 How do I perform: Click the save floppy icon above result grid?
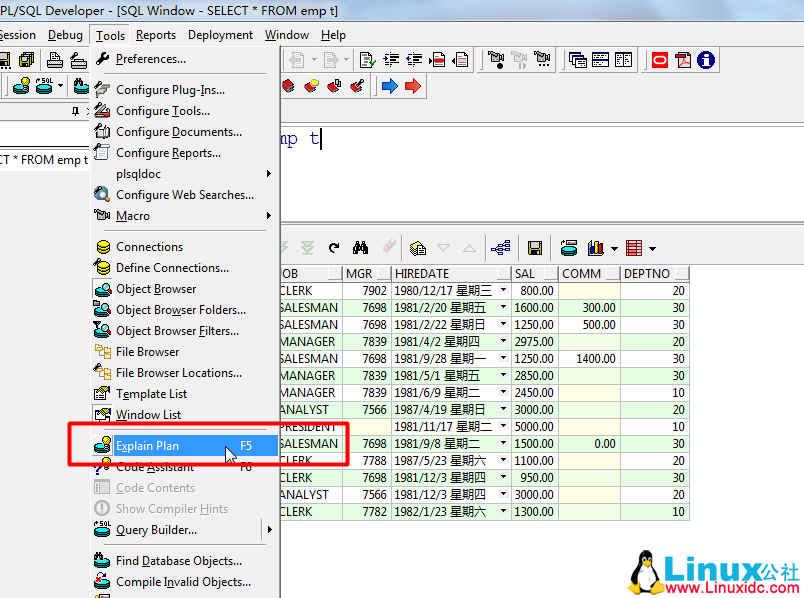click(x=535, y=248)
